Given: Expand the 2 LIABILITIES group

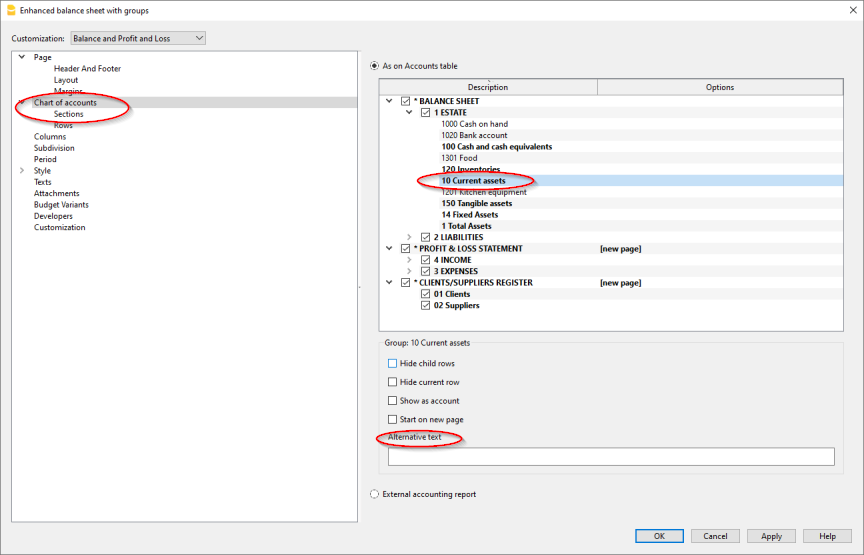Looking at the screenshot, I should 409,237.
